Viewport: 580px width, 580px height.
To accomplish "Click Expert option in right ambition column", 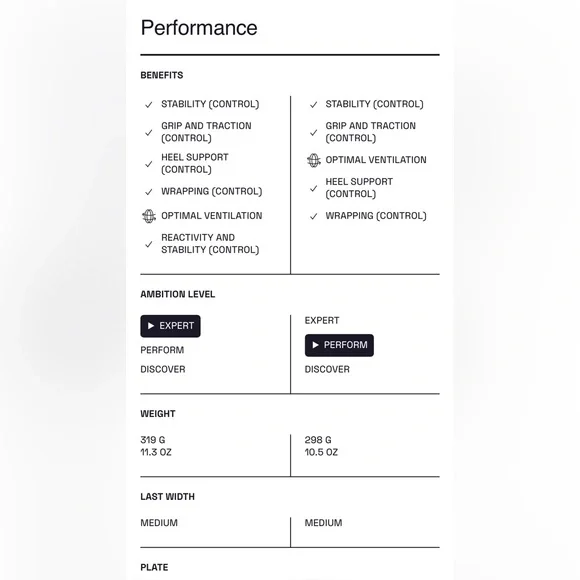I will coord(322,320).
